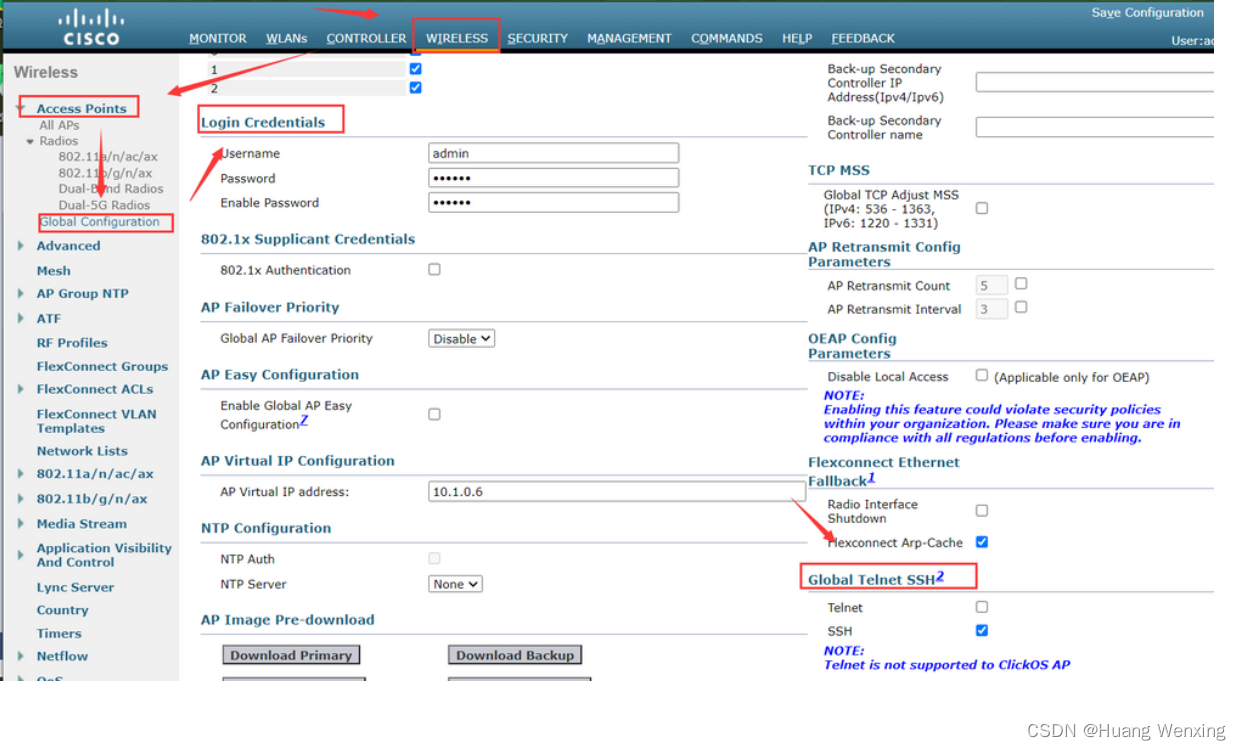Expand the Advanced section
1241x750 pixels.
[x=21, y=246]
